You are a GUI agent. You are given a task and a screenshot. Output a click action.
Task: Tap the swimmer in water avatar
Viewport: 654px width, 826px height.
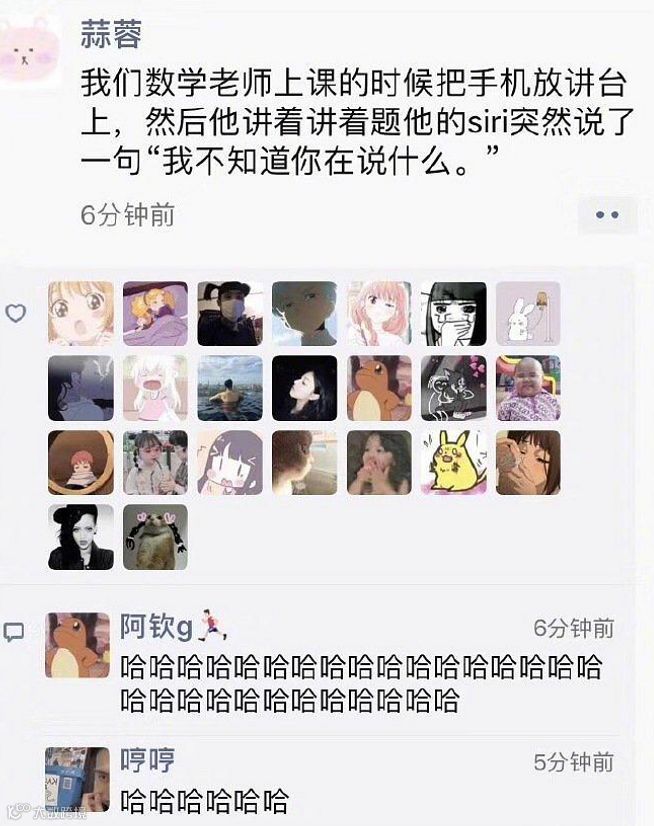point(230,388)
